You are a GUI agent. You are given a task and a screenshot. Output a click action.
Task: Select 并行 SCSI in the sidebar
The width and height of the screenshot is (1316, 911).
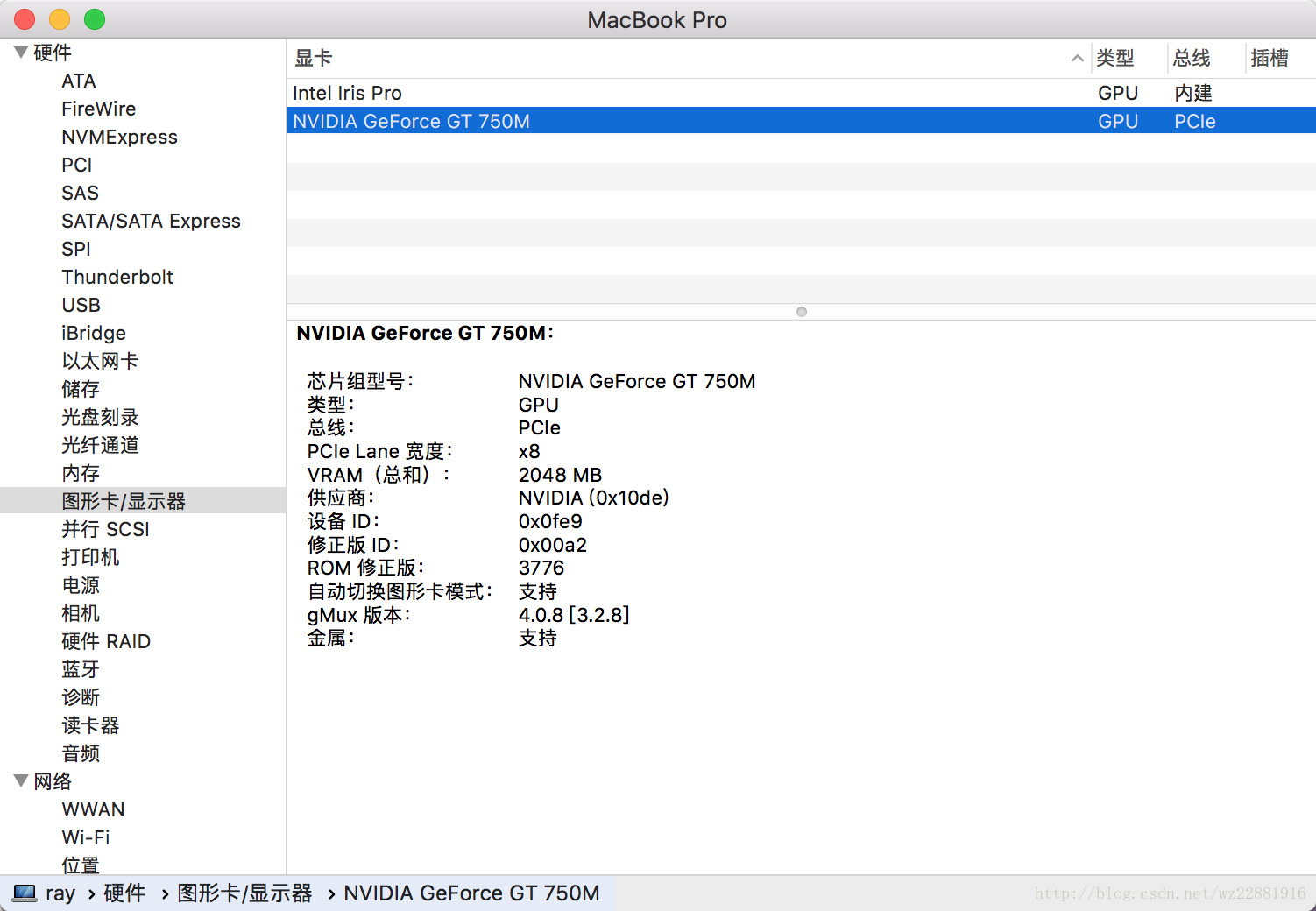(105, 529)
